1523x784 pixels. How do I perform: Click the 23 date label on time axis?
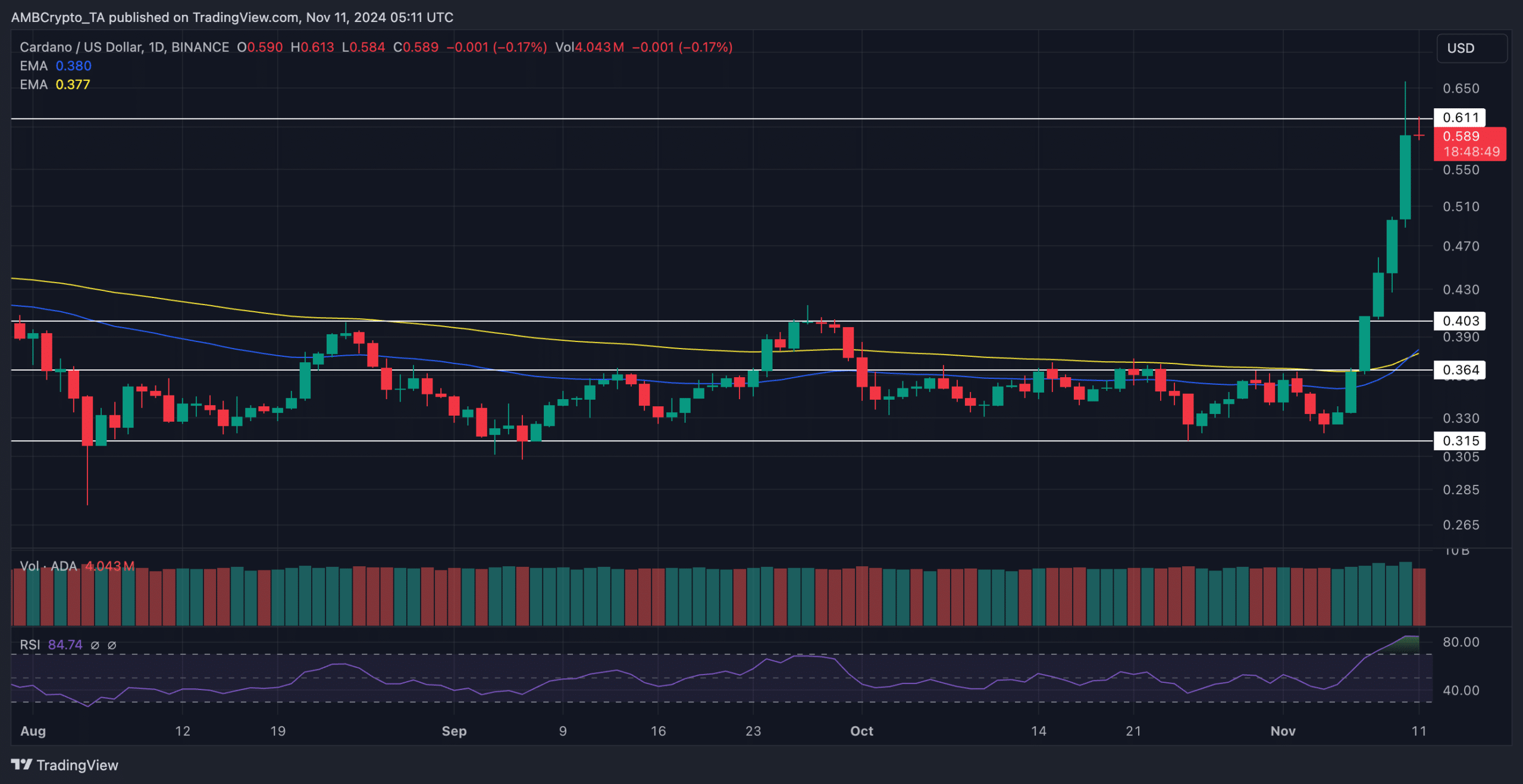(753, 731)
